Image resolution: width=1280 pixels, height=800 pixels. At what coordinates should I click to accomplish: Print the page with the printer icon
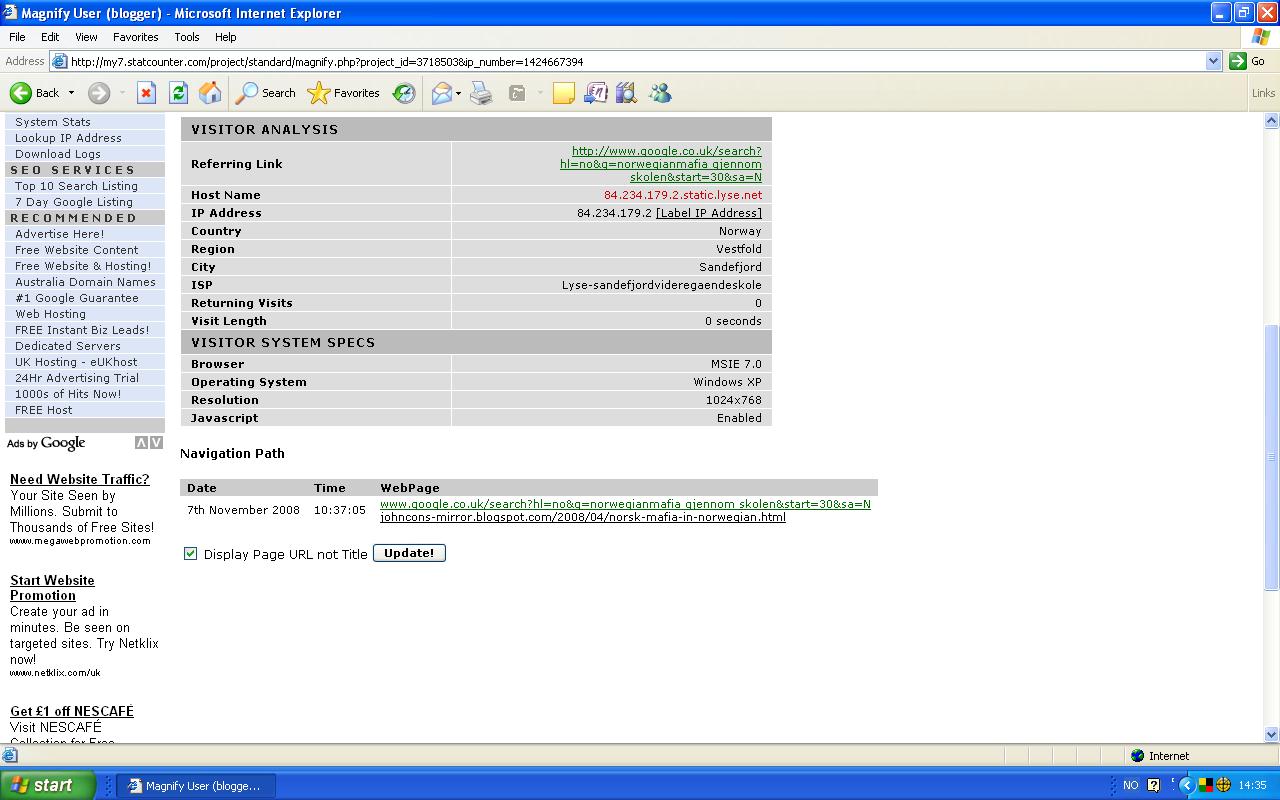click(x=482, y=93)
